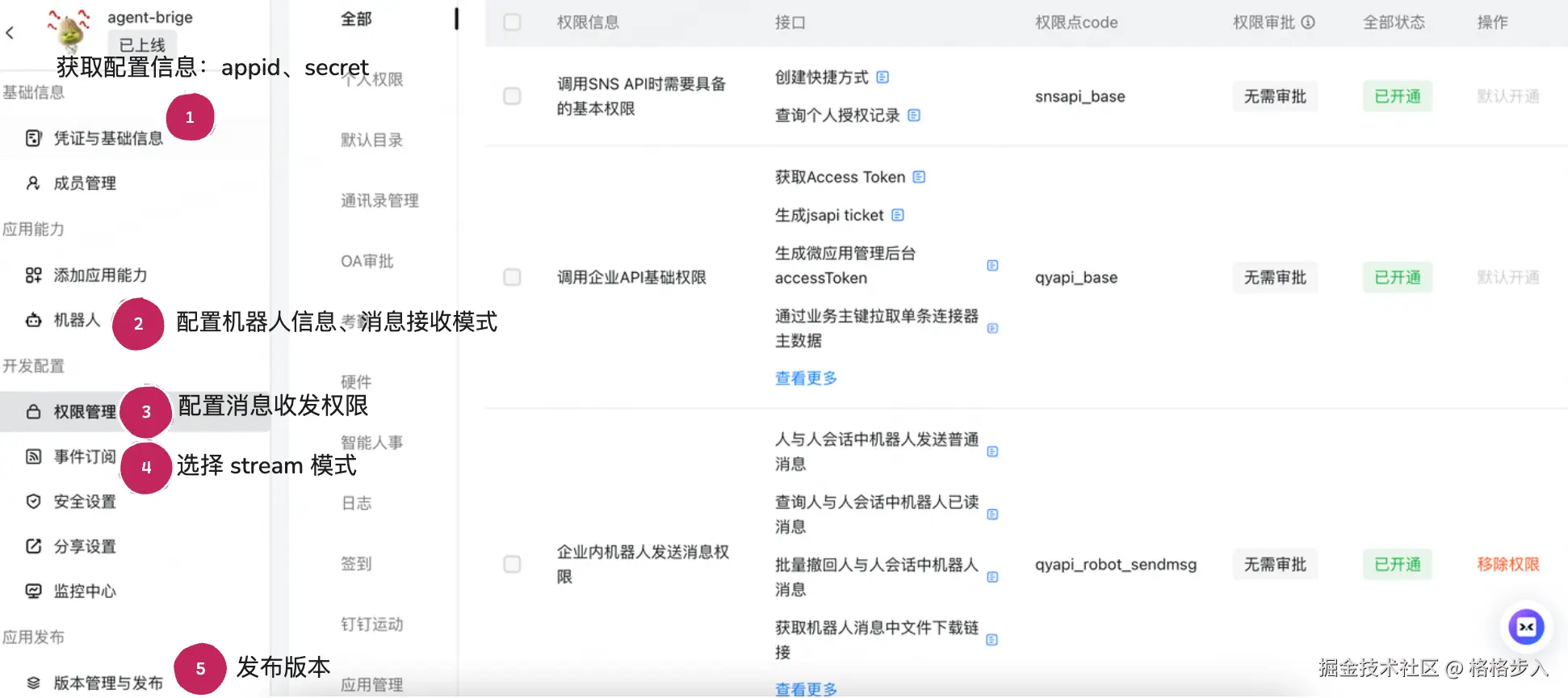This screenshot has height=698, width=1568.
Task: Toggle the select-all checkbox in table header
Action: [x=512, y=23]
